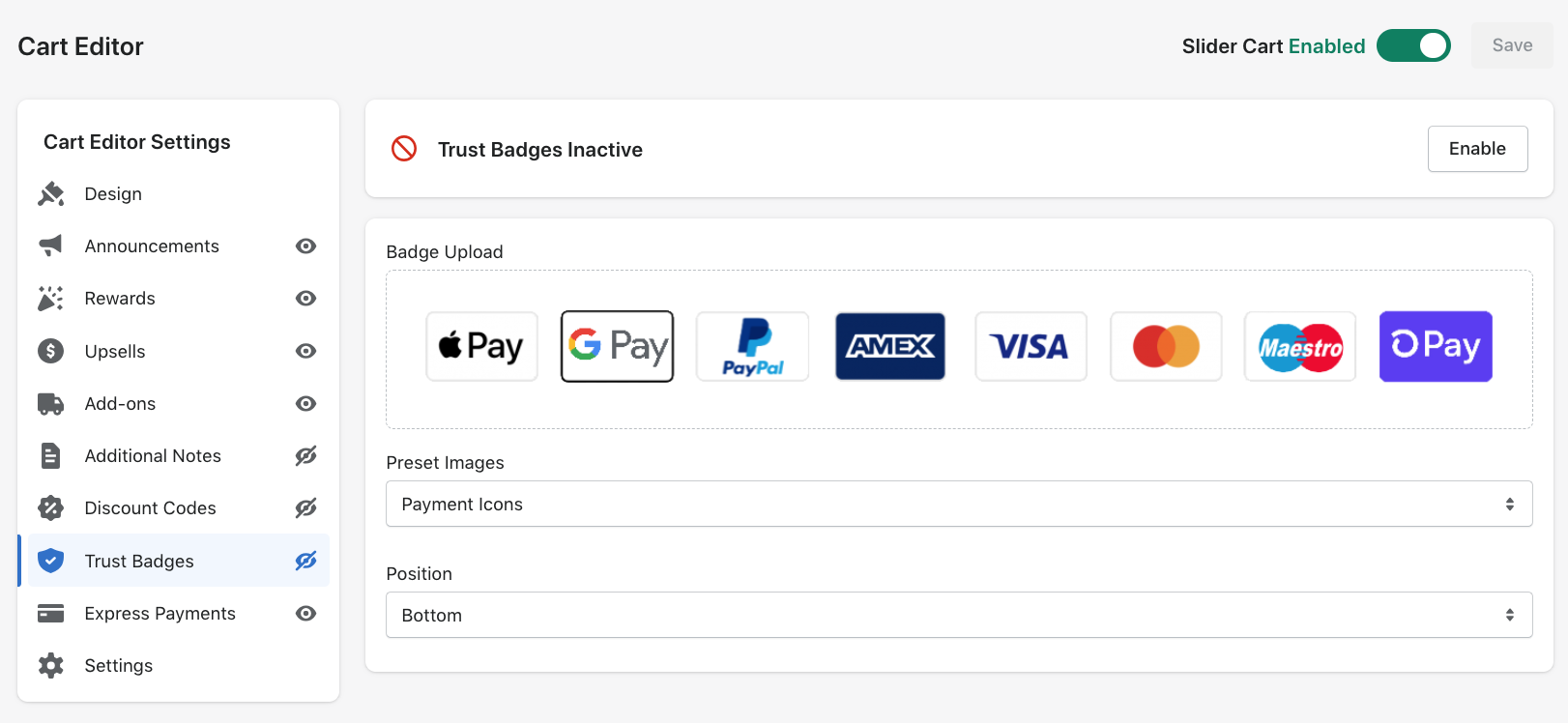Select the Google Pay badge

pyautogui.click(x=618, y=346)
